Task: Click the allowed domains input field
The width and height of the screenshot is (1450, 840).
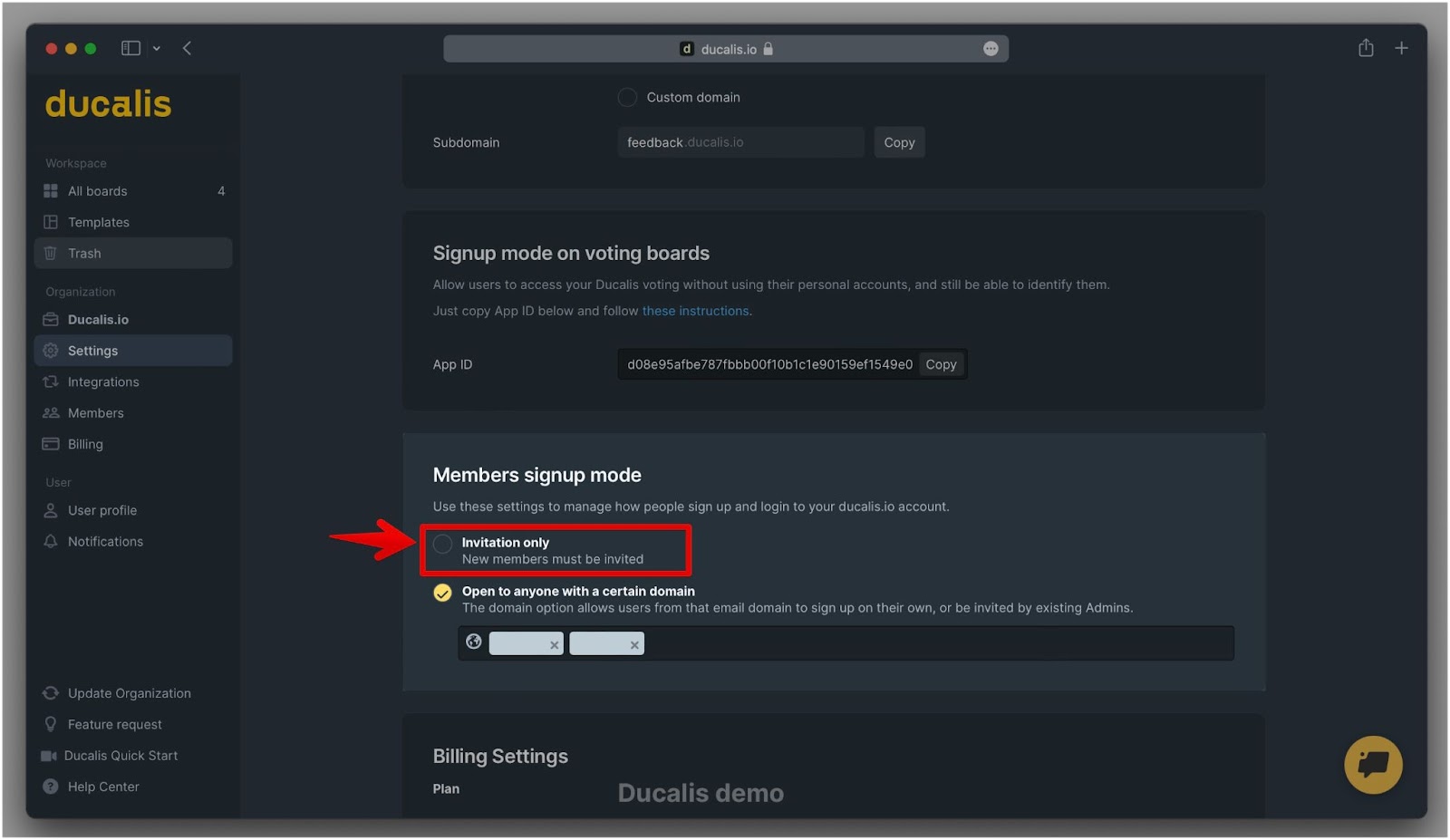Action: [933, 643]
